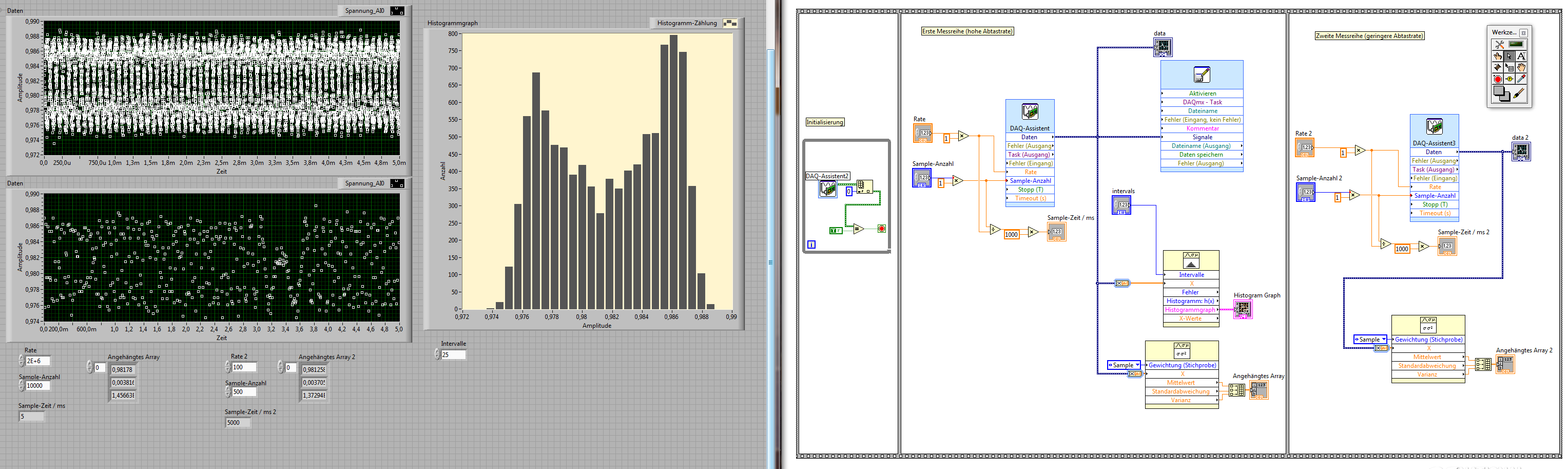Click the Angehängtes Array 2 index stepper
Viewport: 1568px width, 469px height.
[x=281, y=367]
